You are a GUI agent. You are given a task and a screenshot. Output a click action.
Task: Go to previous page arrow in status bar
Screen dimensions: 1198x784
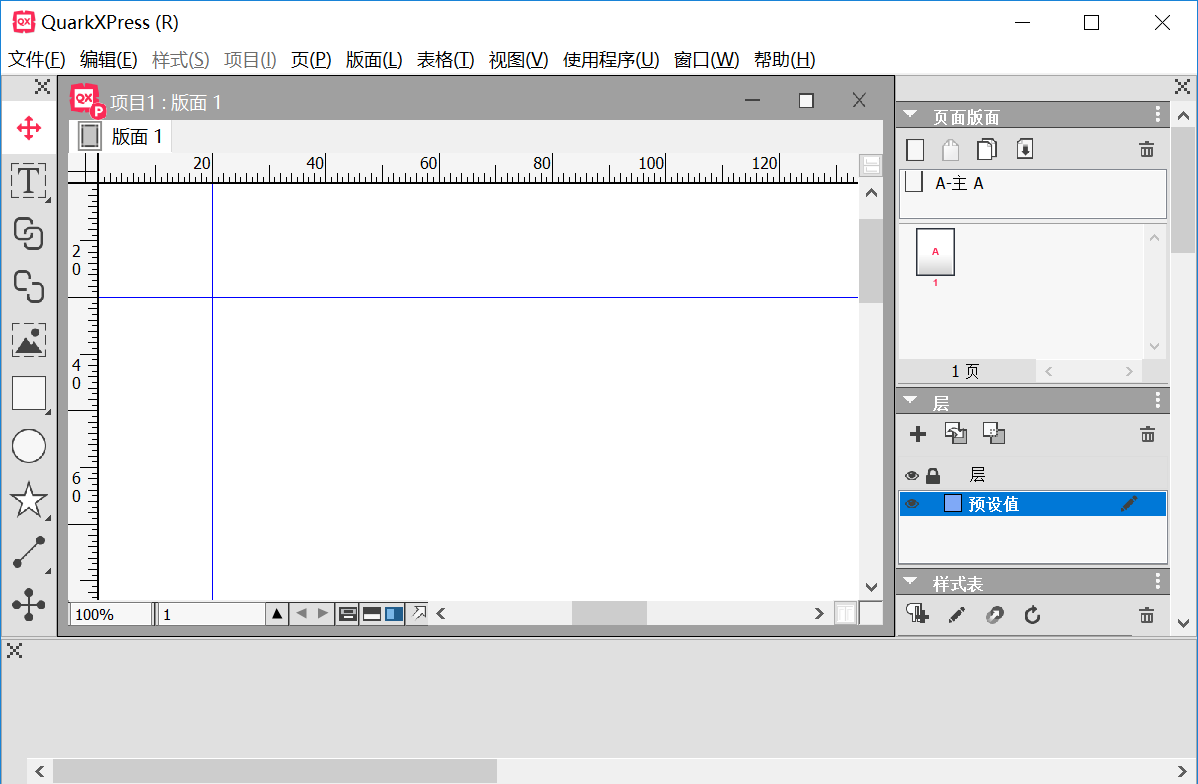[x=301, y=613]
